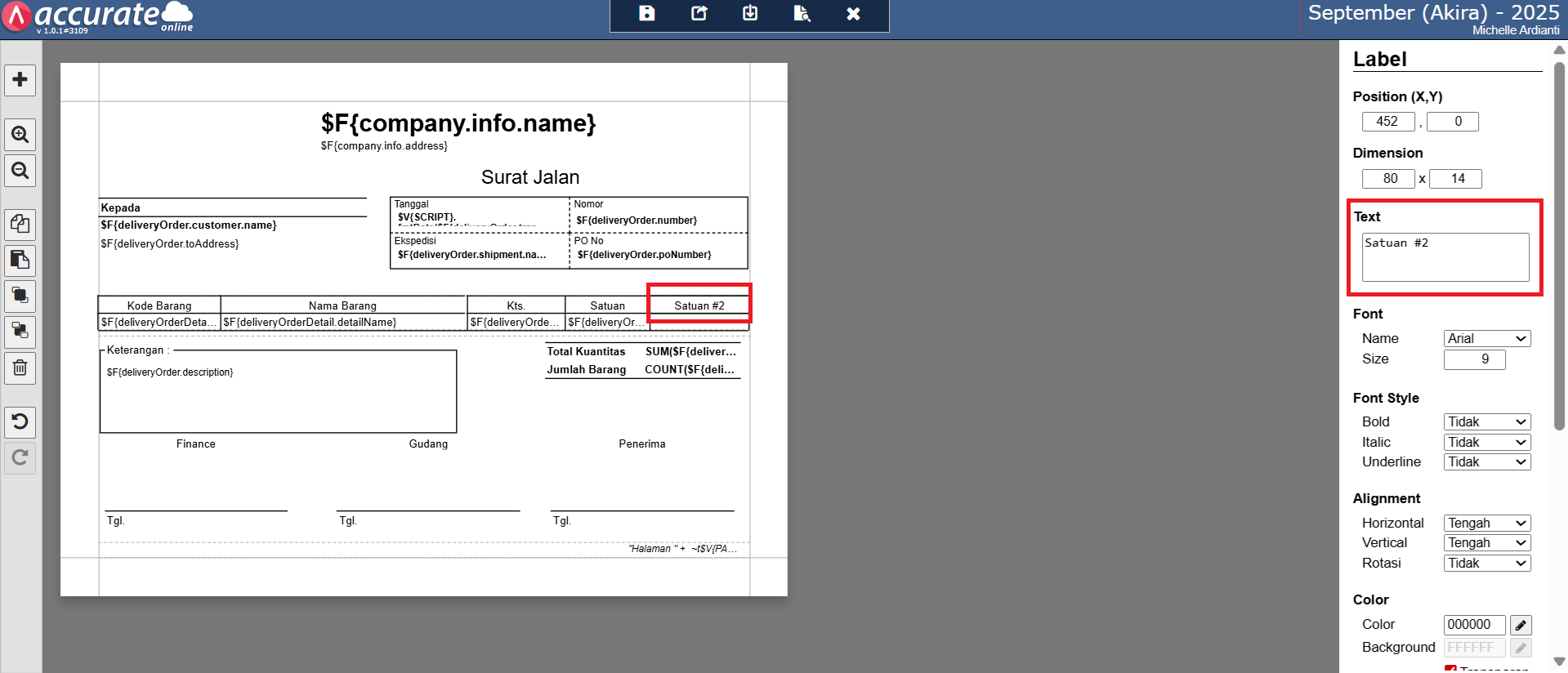Zoom out of the canvas
The height and width of the screenshot is (673, 1568).
pos(20,171)
